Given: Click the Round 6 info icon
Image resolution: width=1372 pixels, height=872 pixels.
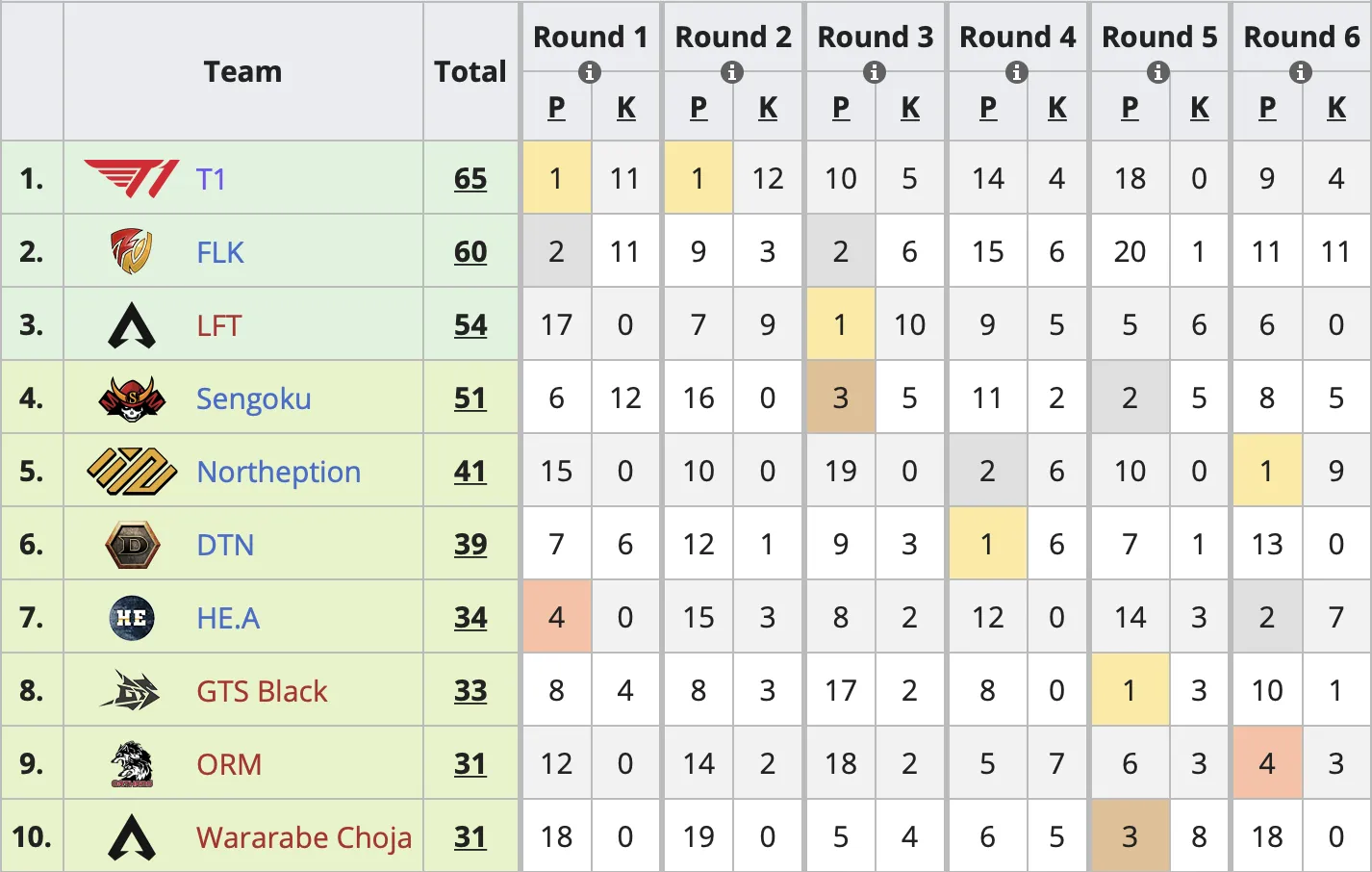Looking at the screenshot, I should tap(1301, 72).
